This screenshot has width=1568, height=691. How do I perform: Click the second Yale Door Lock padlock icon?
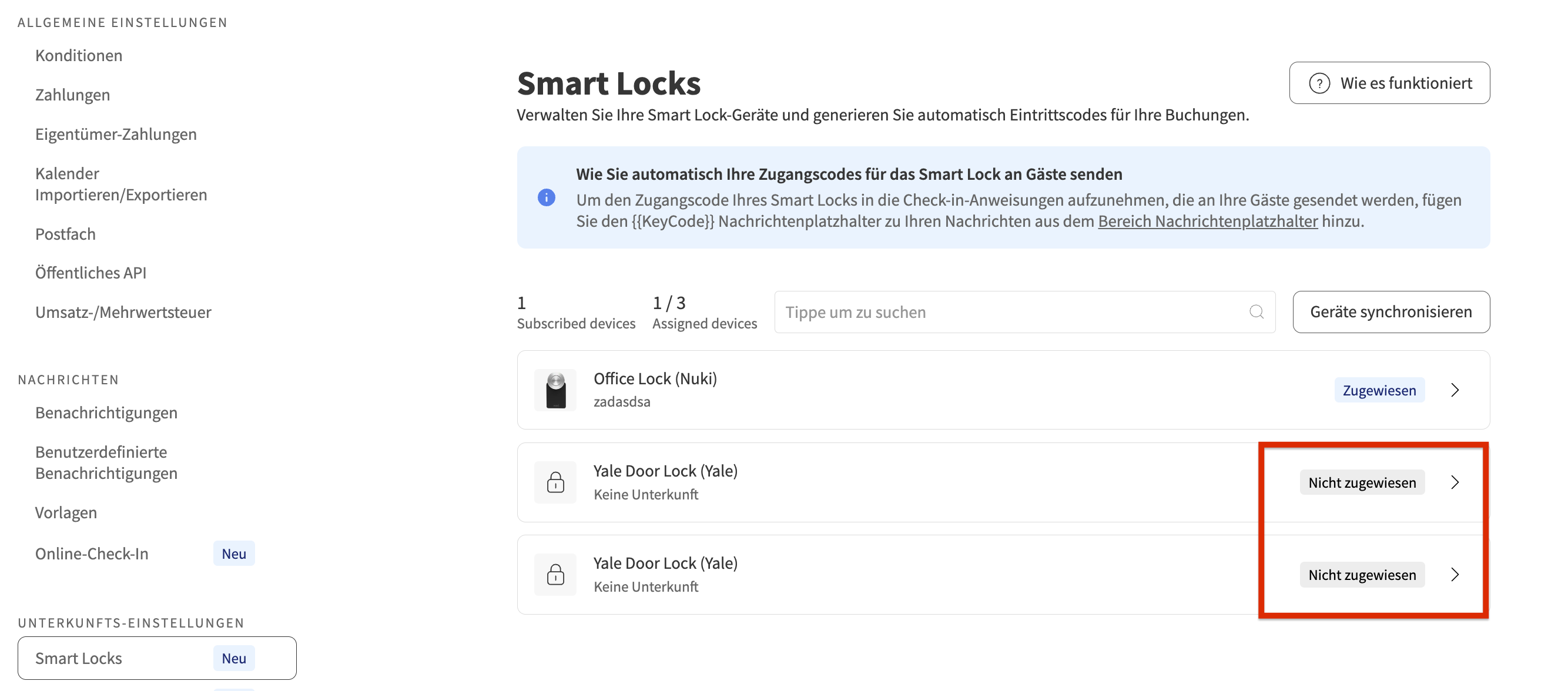point(555,574)
